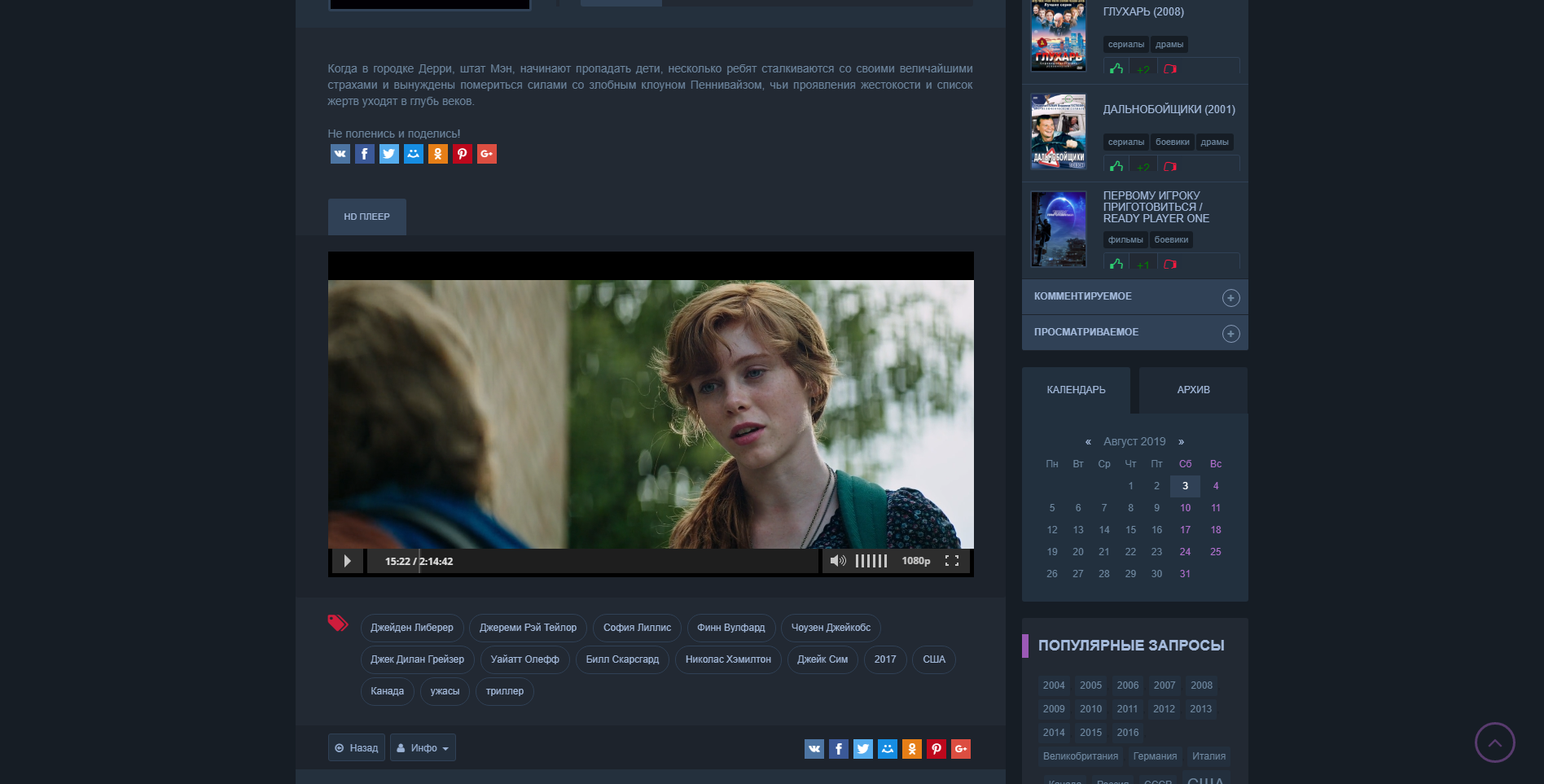Open the США country tag
Image resolution: width=1544 pixels, height=784 pixels.
tap(934, 659)
